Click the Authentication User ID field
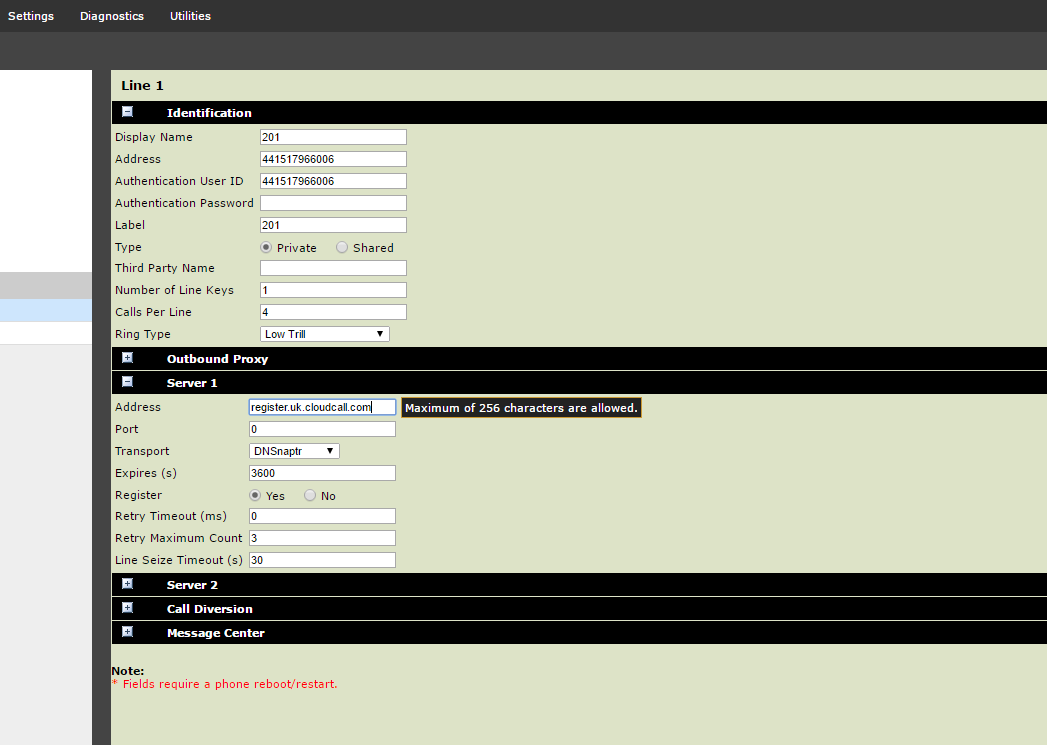 (333, 181)
